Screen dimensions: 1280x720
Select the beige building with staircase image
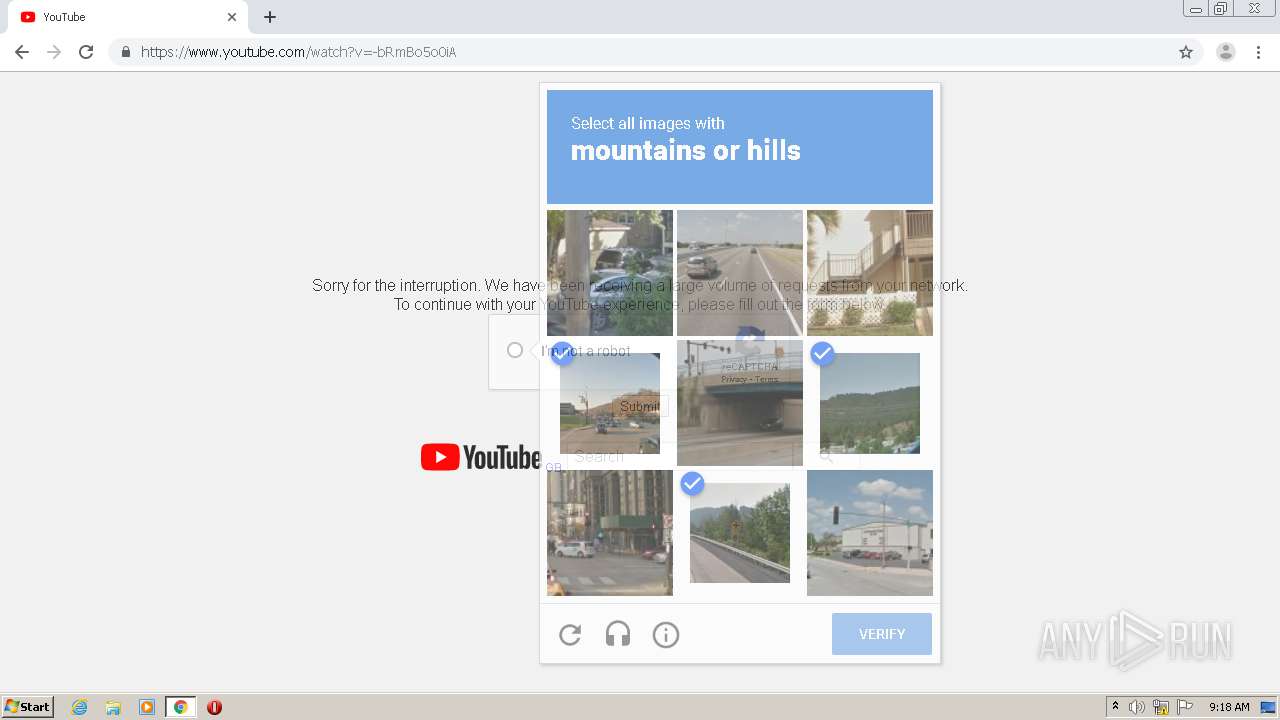pyautogui.click(x=870, y=273)
